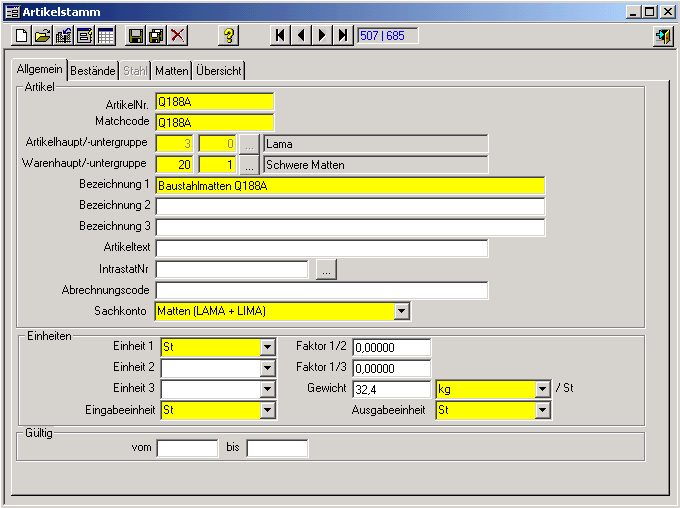Expand the Ausgabeeinheit dropdown

click(x=542, y=410)
